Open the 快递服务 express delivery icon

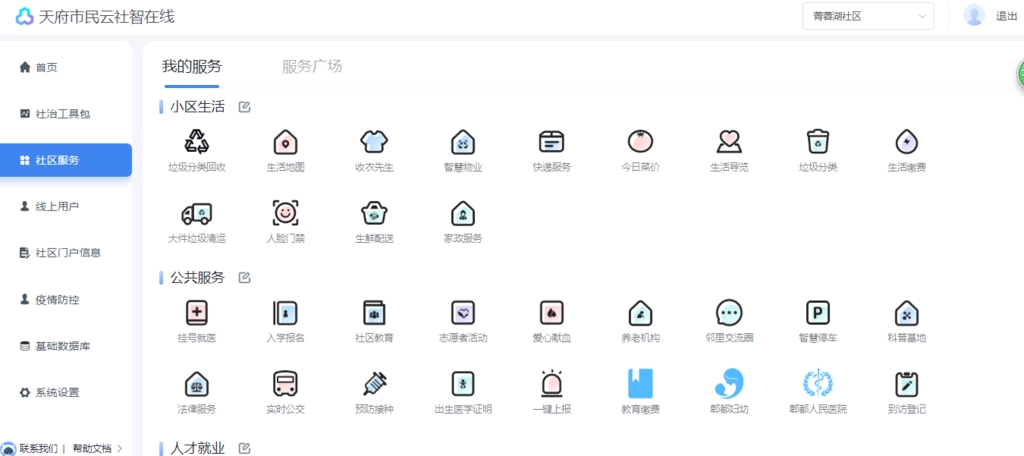click(551, 142)
